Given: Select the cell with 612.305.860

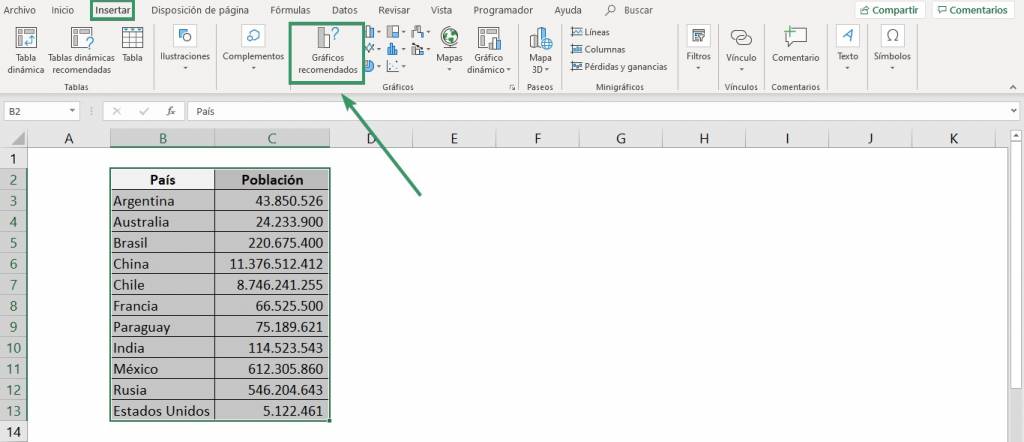Looking at the screenshot, I should point(272,369).
